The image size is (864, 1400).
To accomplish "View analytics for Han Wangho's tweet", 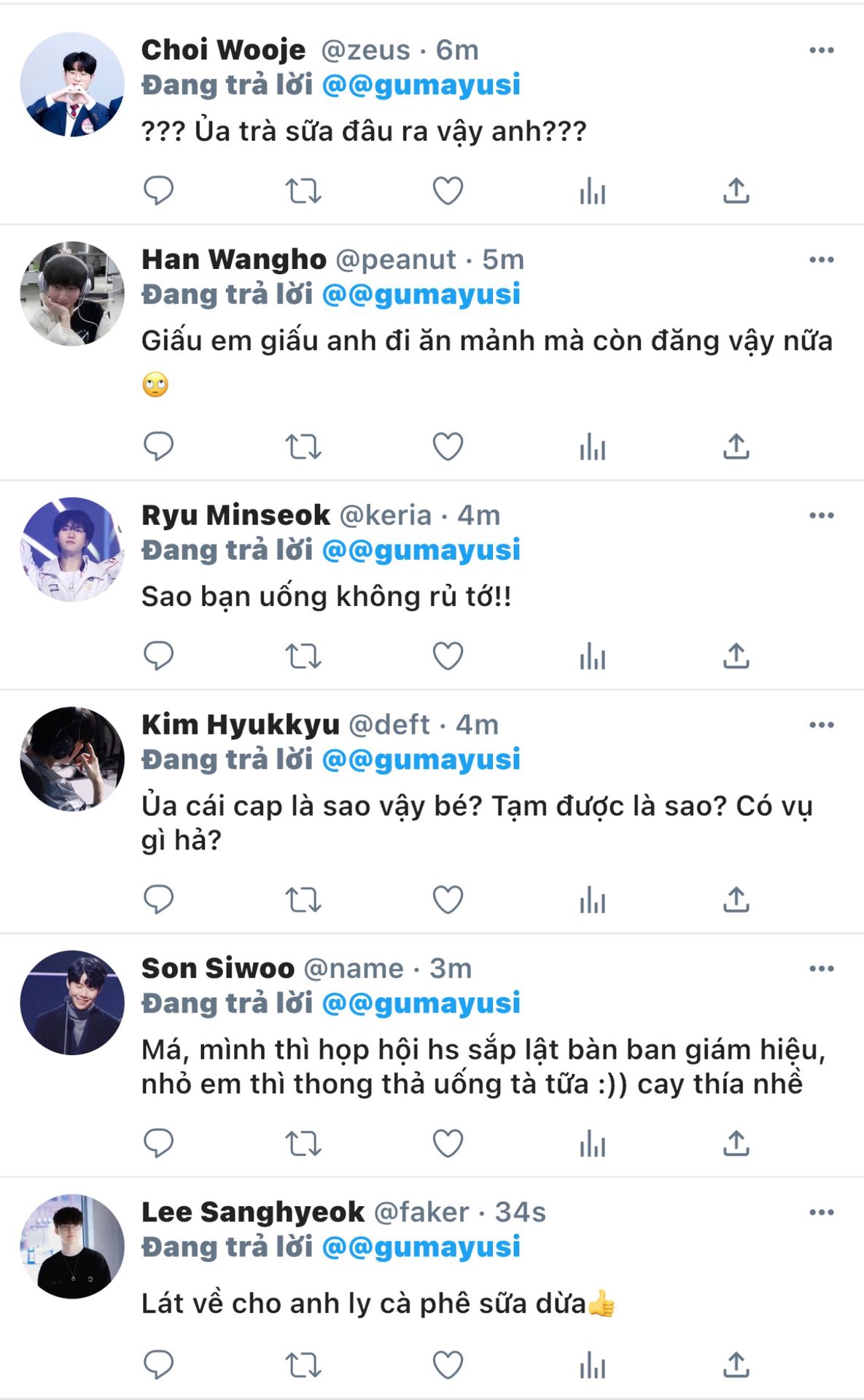I will tap(592, 447).
